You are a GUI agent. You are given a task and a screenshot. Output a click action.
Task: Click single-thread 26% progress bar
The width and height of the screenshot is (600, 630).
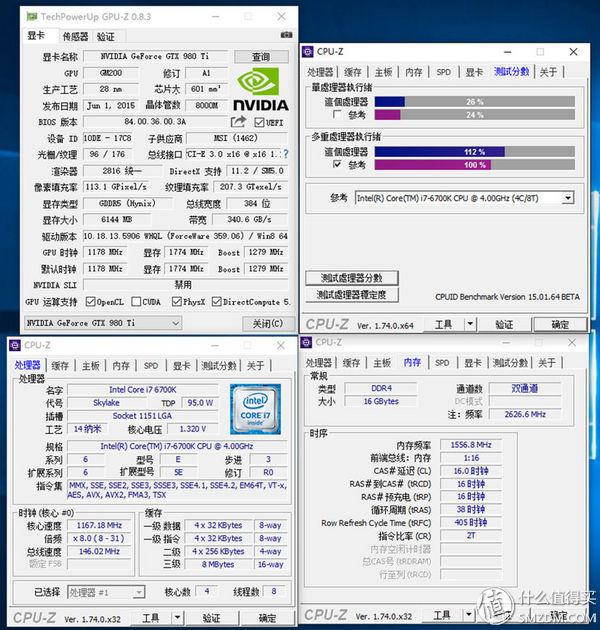(x=475, y=102)
